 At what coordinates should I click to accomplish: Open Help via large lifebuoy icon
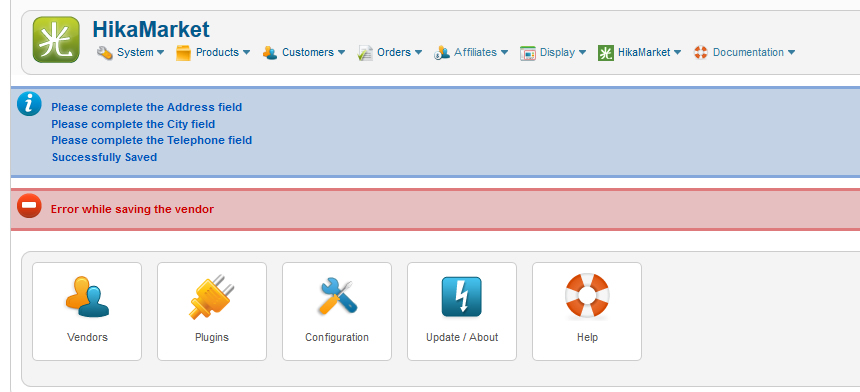click(x=587, y=296)
